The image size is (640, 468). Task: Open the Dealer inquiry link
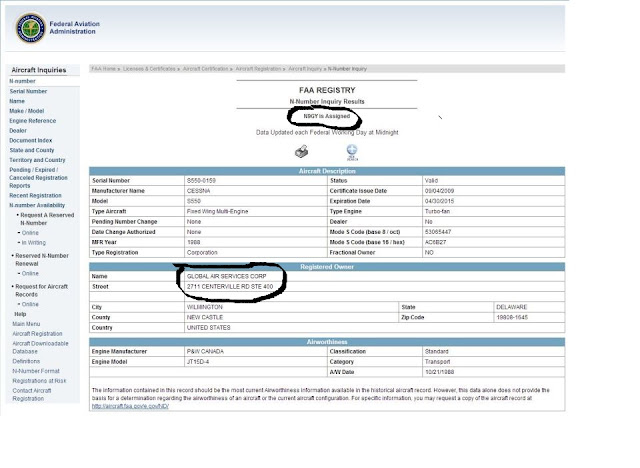(18, 131)
